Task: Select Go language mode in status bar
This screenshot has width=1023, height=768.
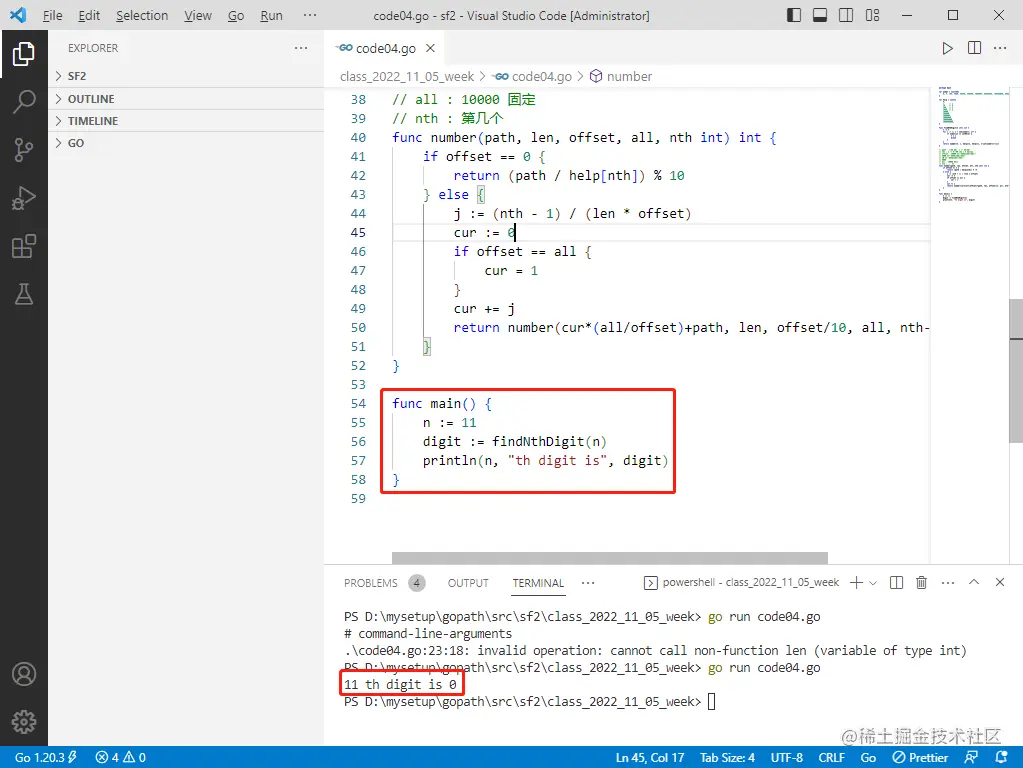Action: click(x=868, y=758)
